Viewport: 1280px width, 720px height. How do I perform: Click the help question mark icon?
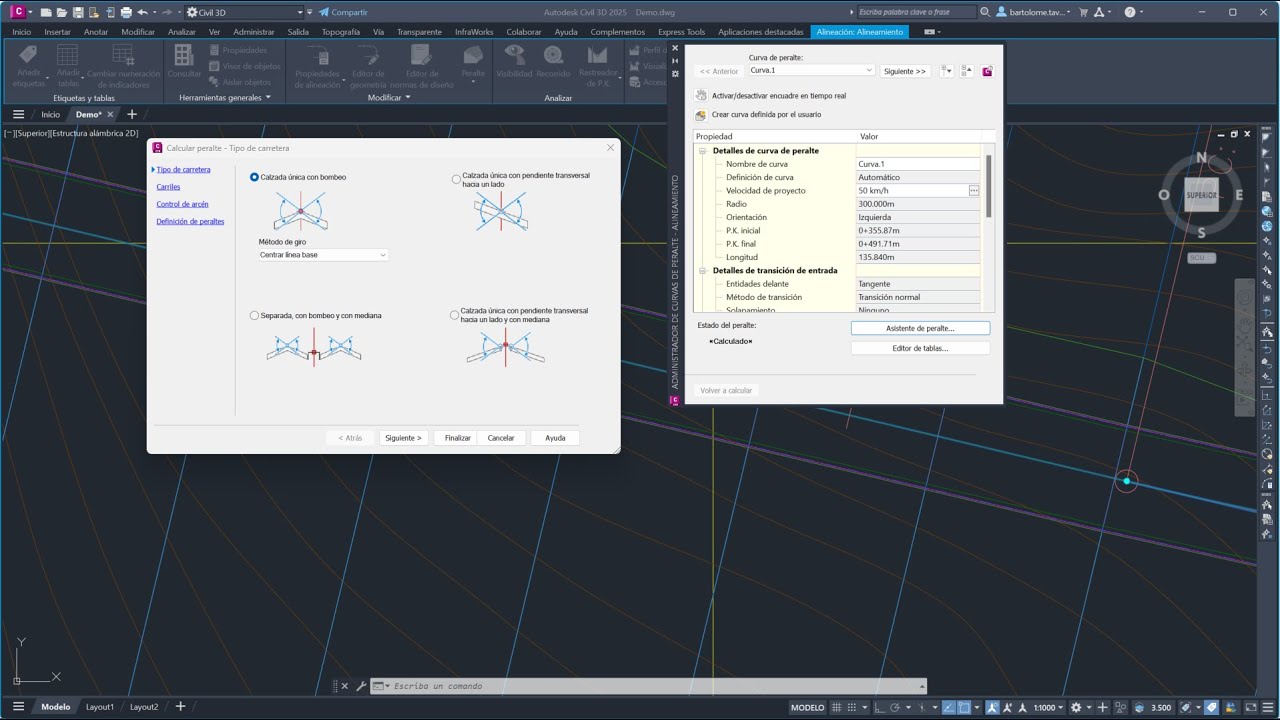(x=1130, y=12)
